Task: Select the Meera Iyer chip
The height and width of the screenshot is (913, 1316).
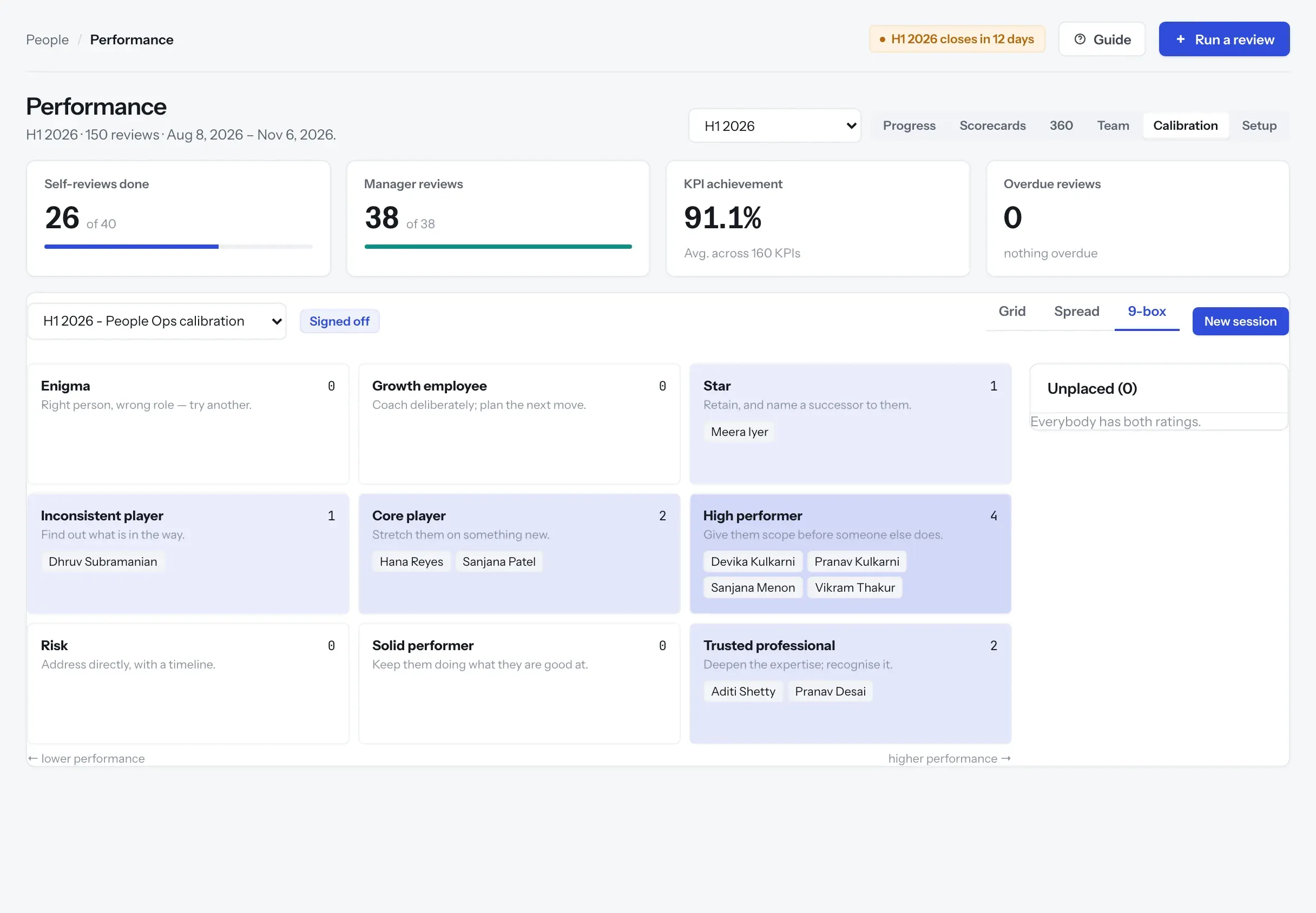Action: [739, 432]
